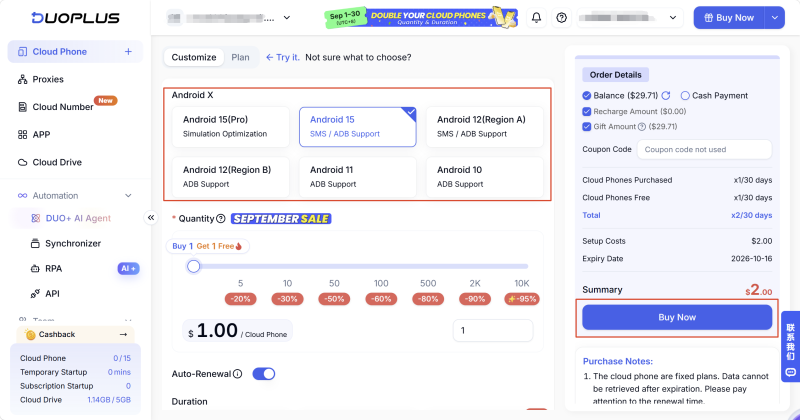This screenshot has width=800, height=420.
Task: Select Android 12(Region A) option
Action: point(485,127)
